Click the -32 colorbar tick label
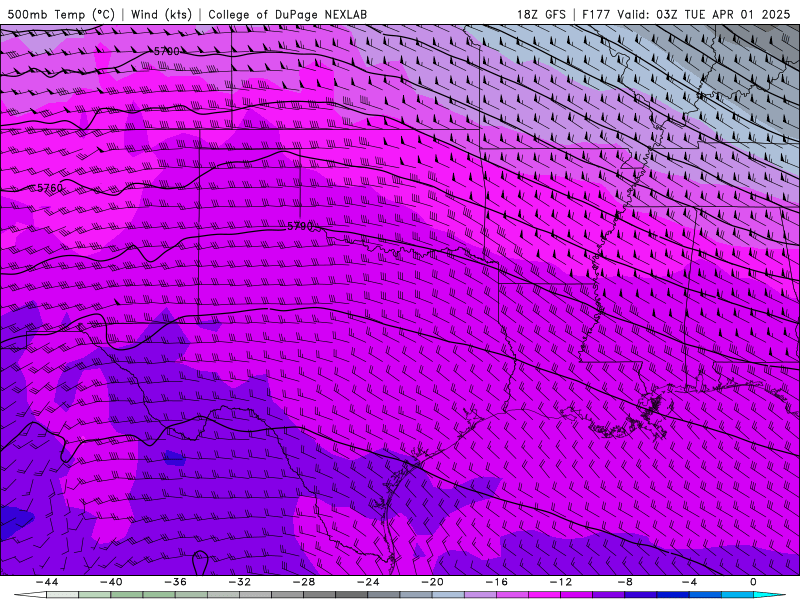 [240, 582]
